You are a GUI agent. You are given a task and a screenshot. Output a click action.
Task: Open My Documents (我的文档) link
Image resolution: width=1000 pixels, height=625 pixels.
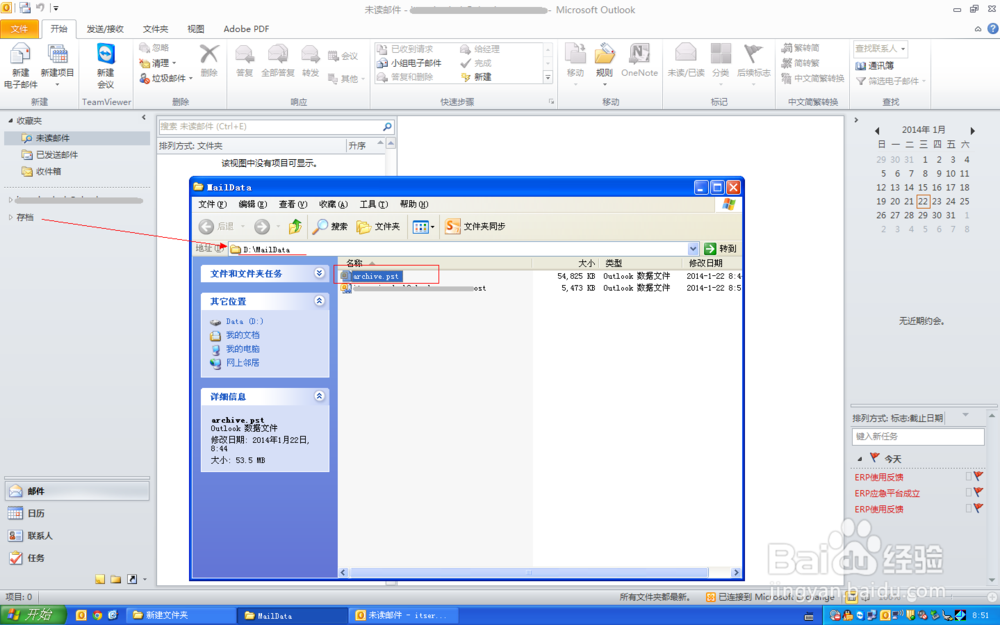[x=242, y=335]
